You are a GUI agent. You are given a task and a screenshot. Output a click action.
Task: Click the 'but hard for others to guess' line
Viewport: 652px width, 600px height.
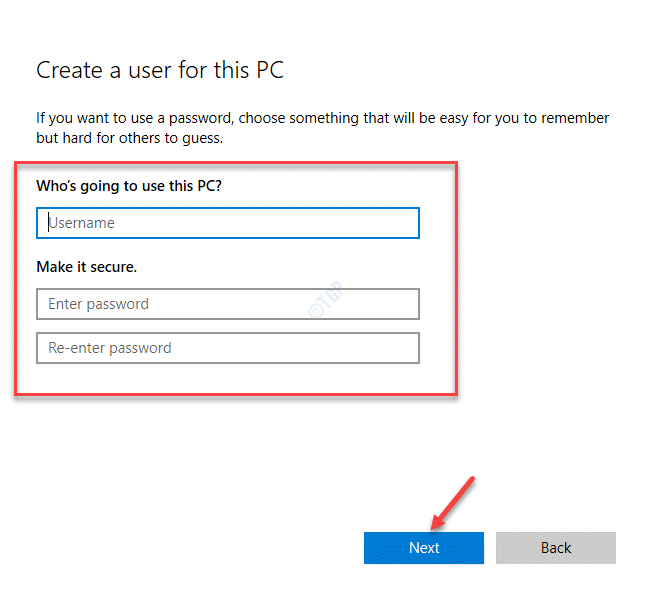(x=129, y=138)
